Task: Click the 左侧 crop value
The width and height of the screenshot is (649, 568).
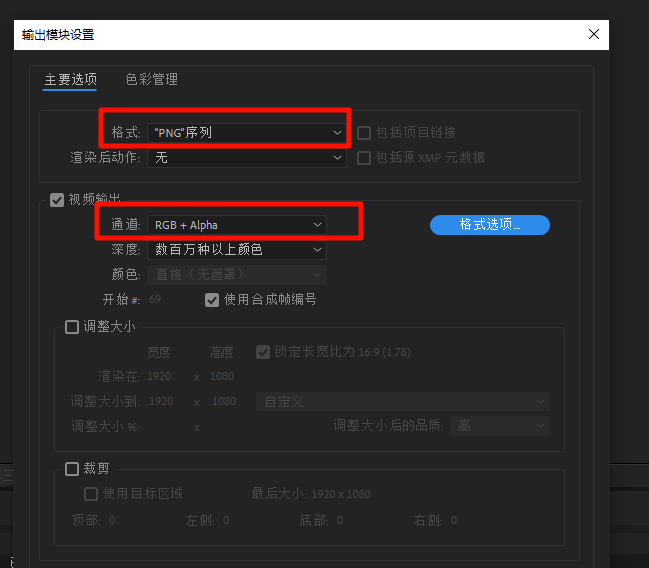Action: pyautogui.click(x=226, y=520)
